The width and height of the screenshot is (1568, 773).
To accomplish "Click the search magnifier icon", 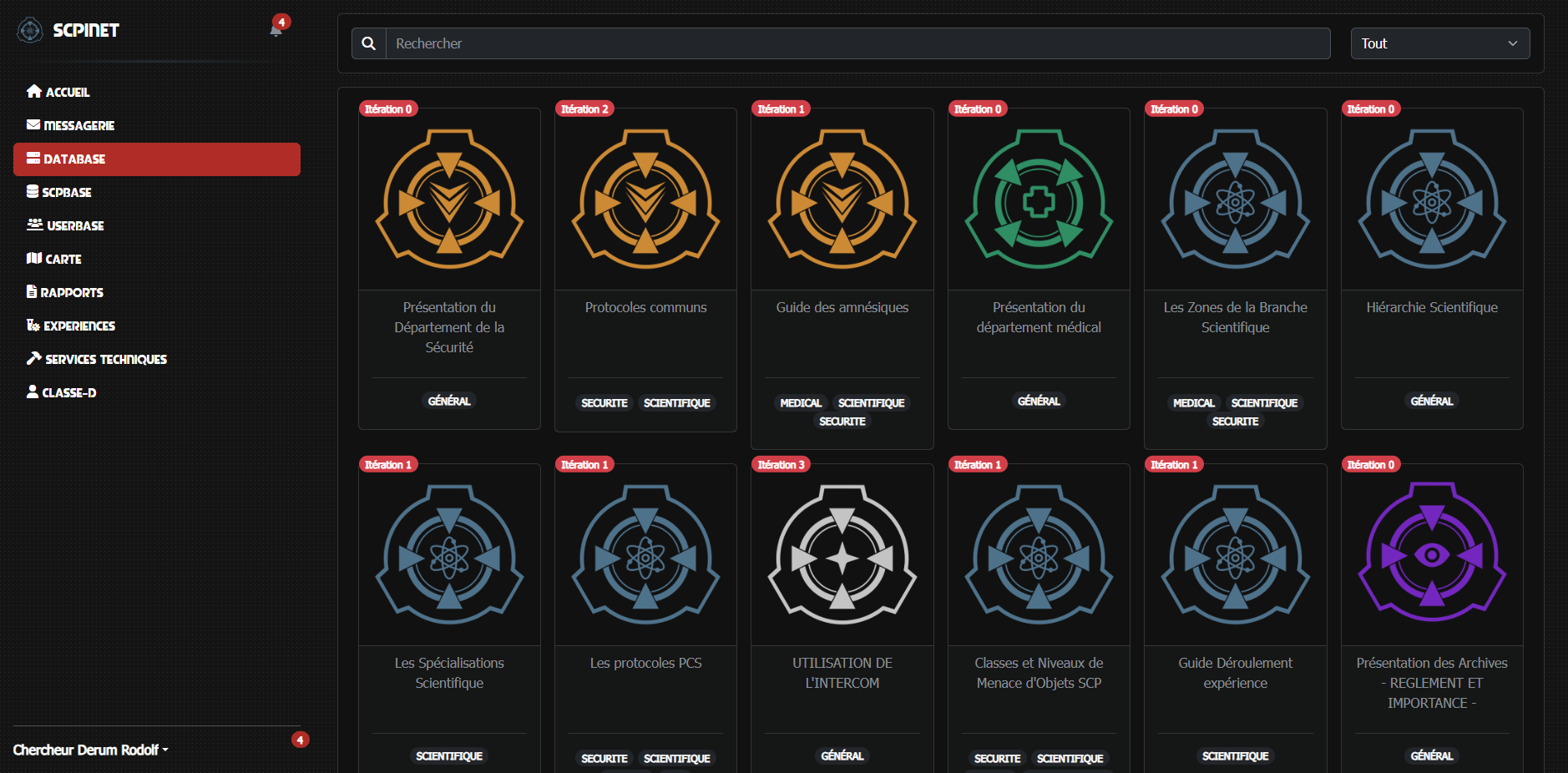I will (369, 43).
